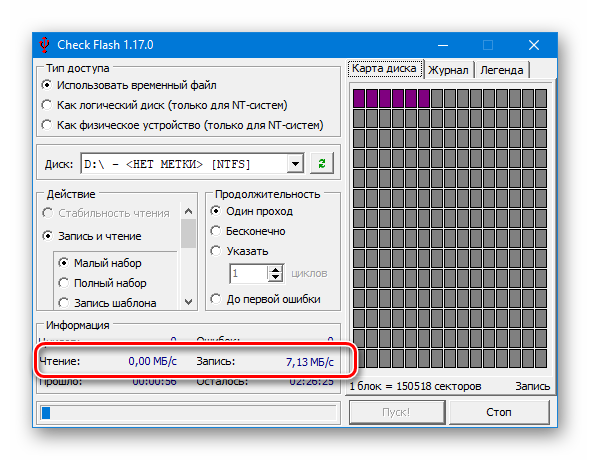Click the Action list scroll up arrow
Screen dimensions: 590x460
(x=189, y=211)
